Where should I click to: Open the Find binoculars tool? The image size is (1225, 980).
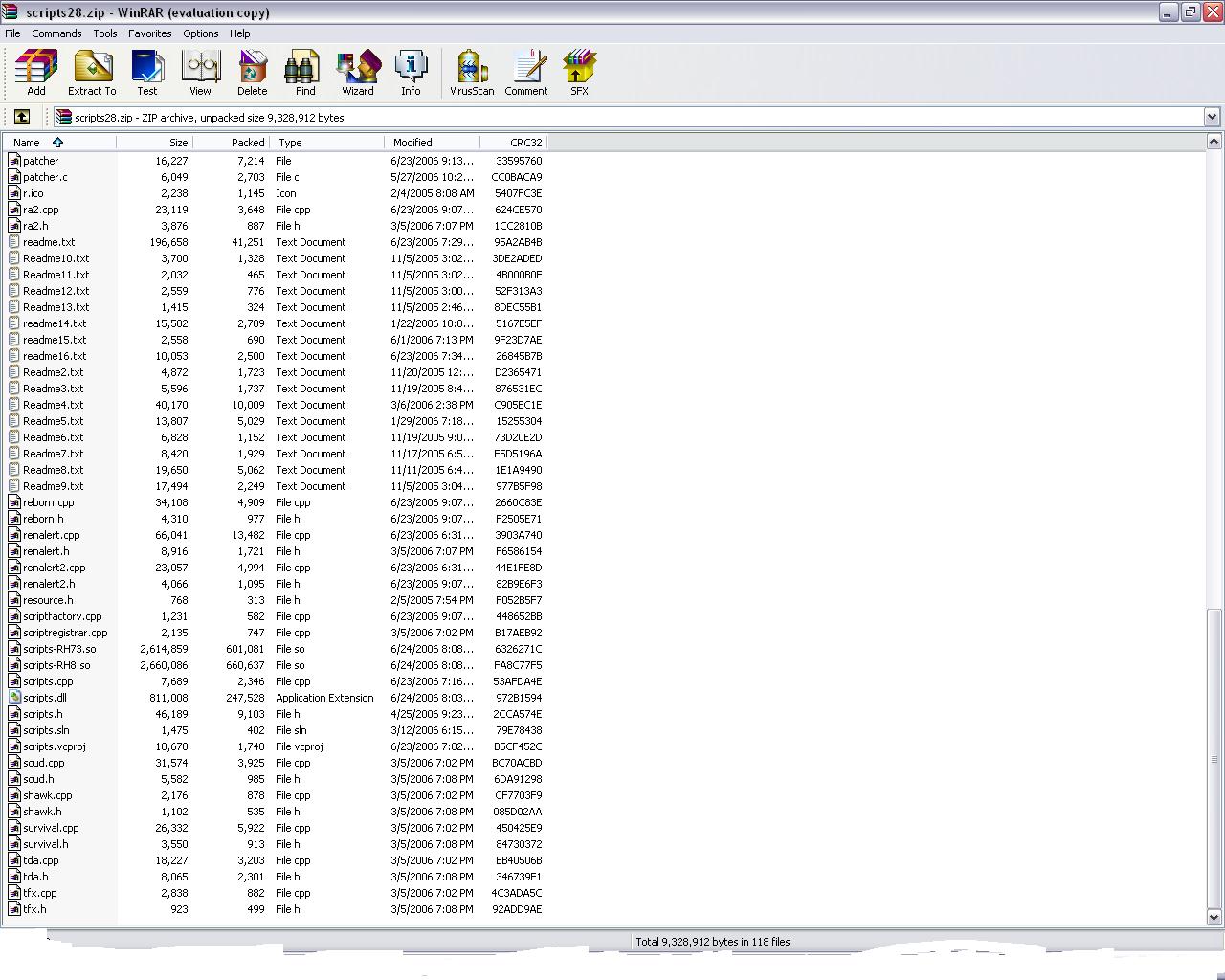[305, 73]
